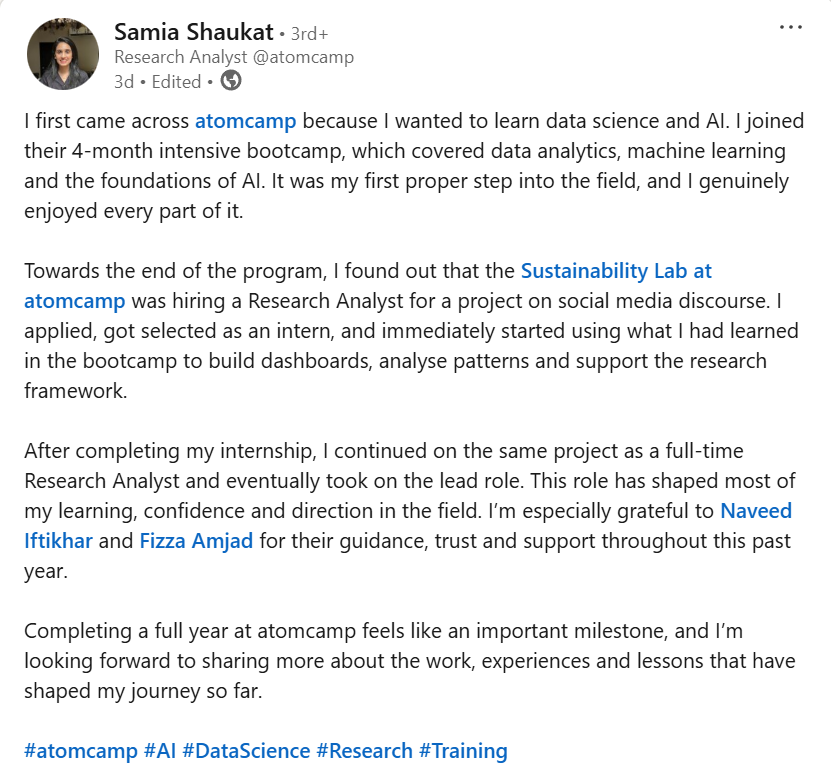
Task: Click the Edited label beside the timestamp
Action: click(x=176, y=81)
